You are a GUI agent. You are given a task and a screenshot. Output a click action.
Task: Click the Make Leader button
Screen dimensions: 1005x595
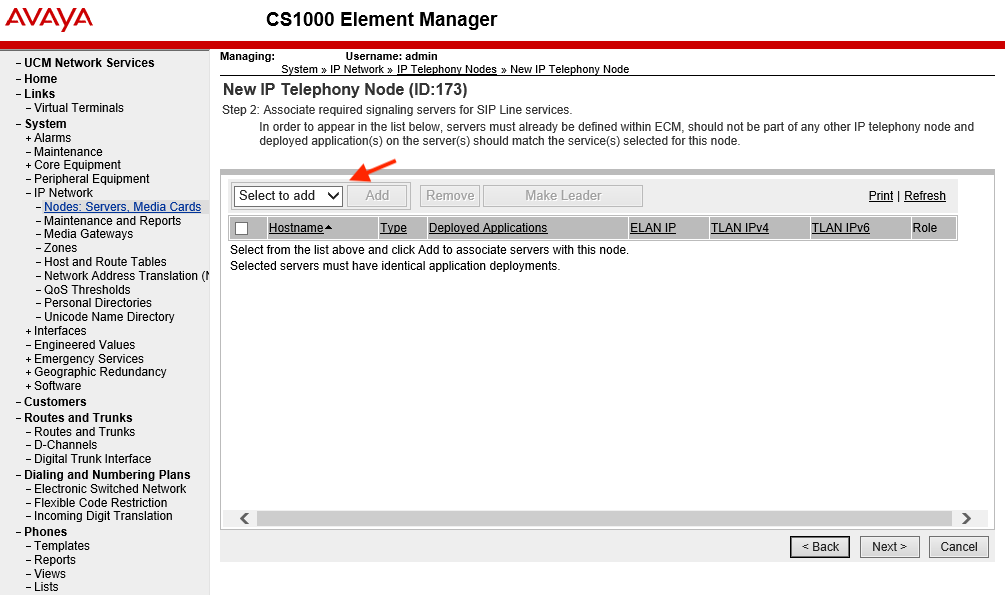click(563, 196)
